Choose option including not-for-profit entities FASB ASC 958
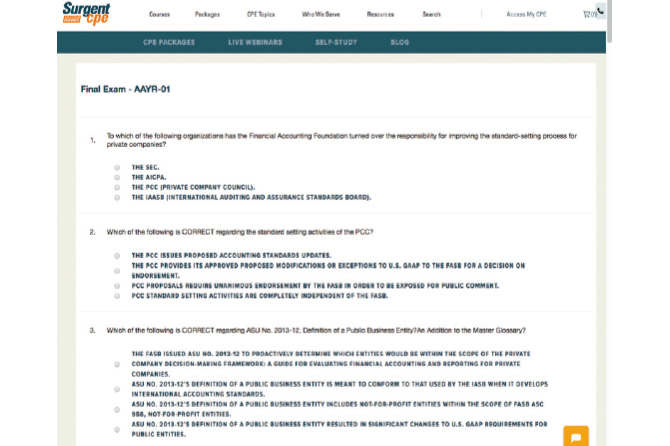The image size is (670, 446). click(x=117, y=409)
